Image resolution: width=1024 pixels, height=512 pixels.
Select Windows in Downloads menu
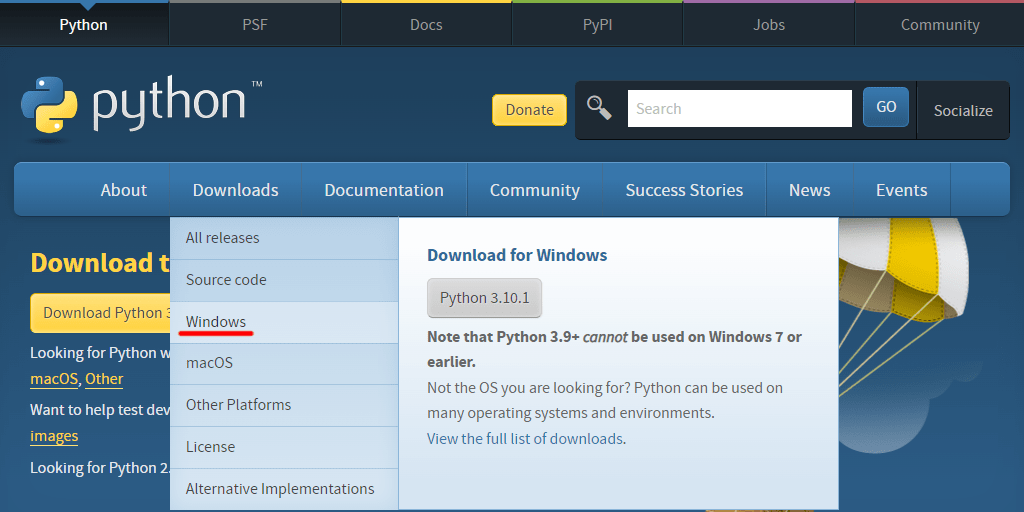point(216,321)
